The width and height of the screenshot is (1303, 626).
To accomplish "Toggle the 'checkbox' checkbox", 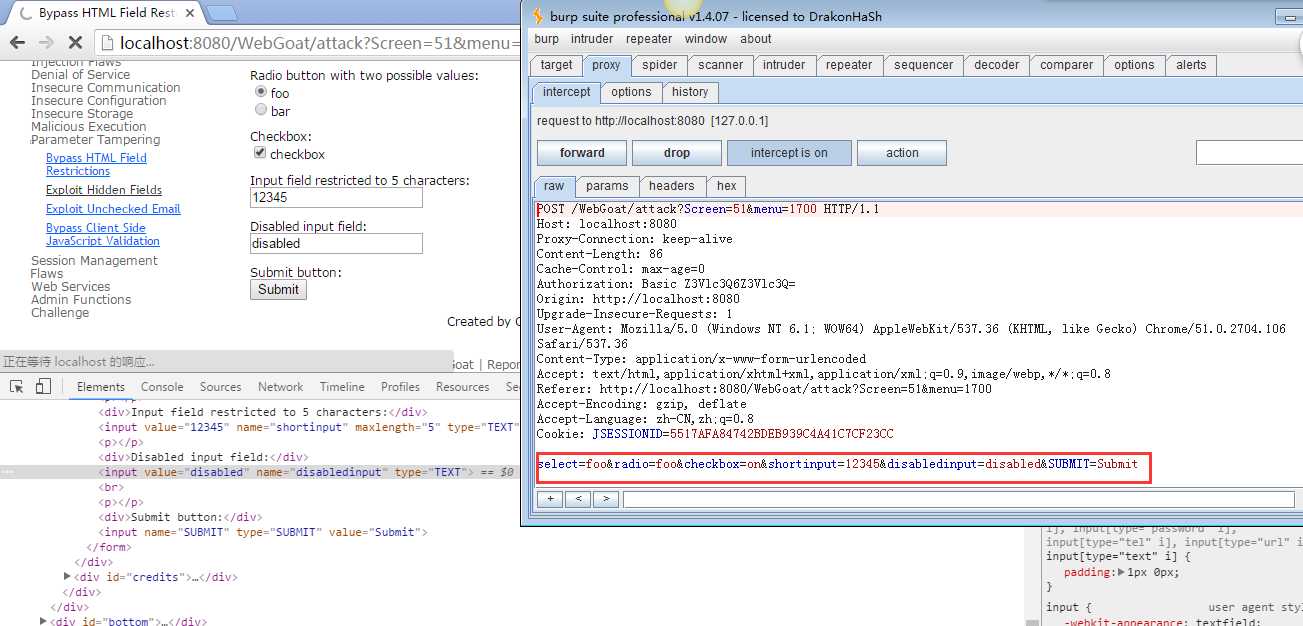I will coord(260,153).
